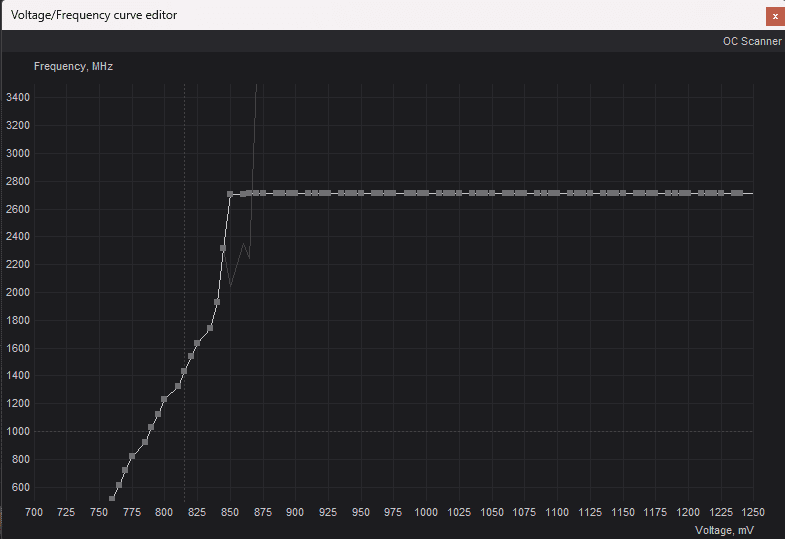Select the curve point near 1030 MHz
This screenshot has height=539, width=785.
click(151, 427)
